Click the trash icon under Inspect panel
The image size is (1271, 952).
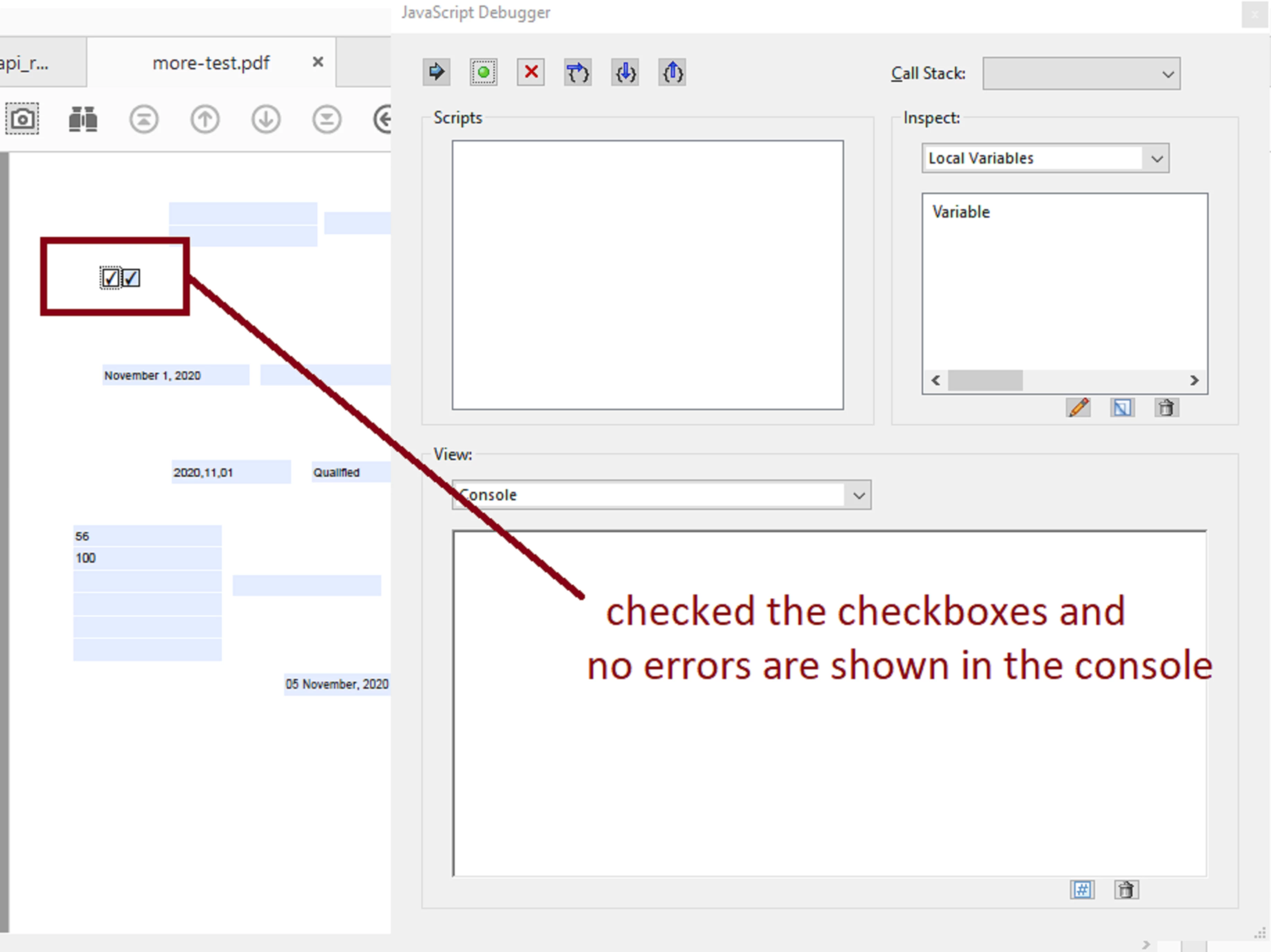coord(1166,408)
